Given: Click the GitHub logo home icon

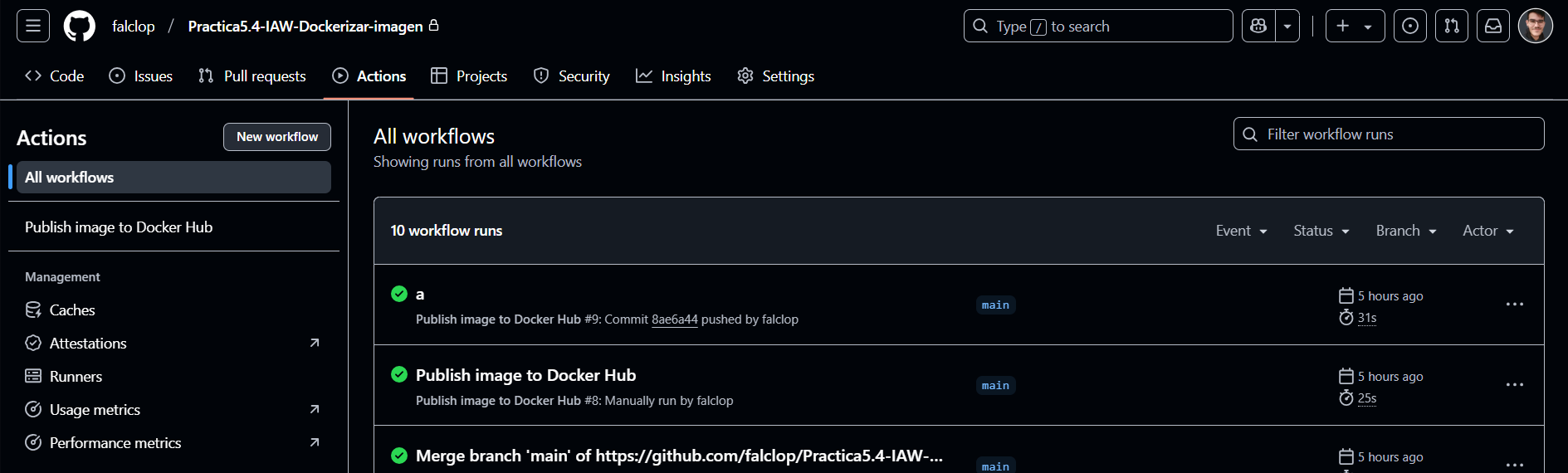Looking at the screenshot, I should pyautogui.click(x=80, y=26).
